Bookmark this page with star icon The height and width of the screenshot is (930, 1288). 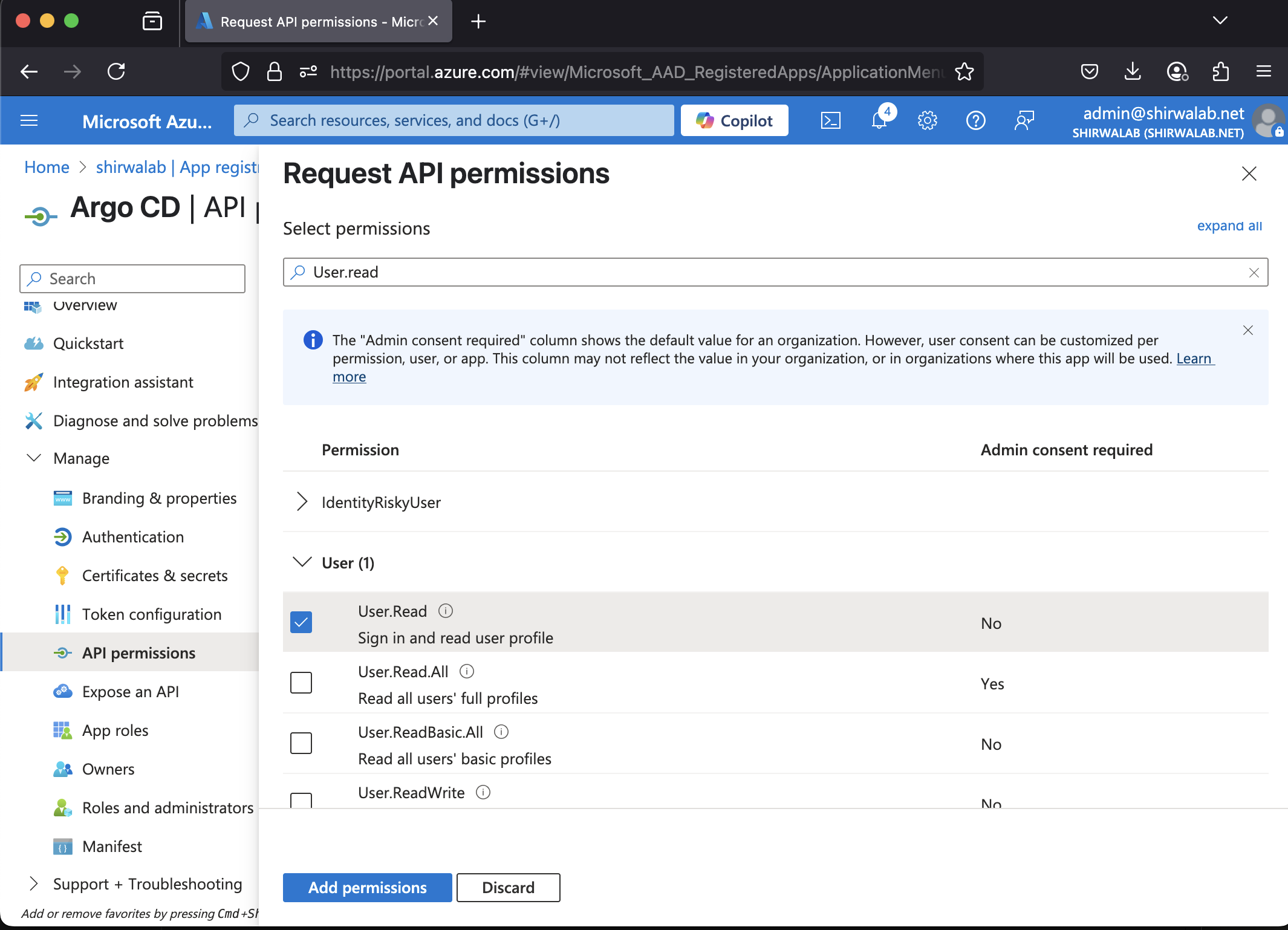pos(964,72)
